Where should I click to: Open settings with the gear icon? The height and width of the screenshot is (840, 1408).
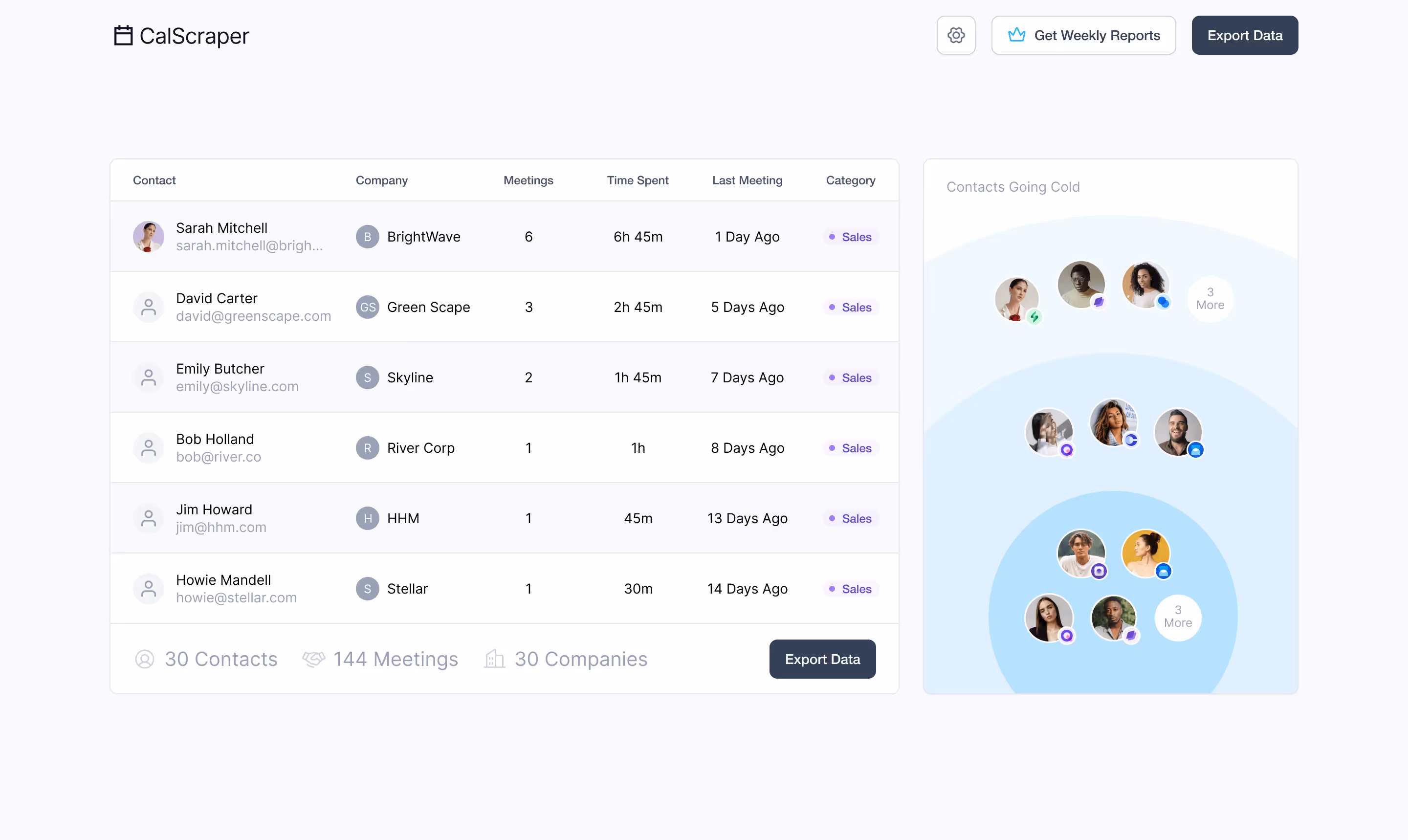[x=956, y=35]
